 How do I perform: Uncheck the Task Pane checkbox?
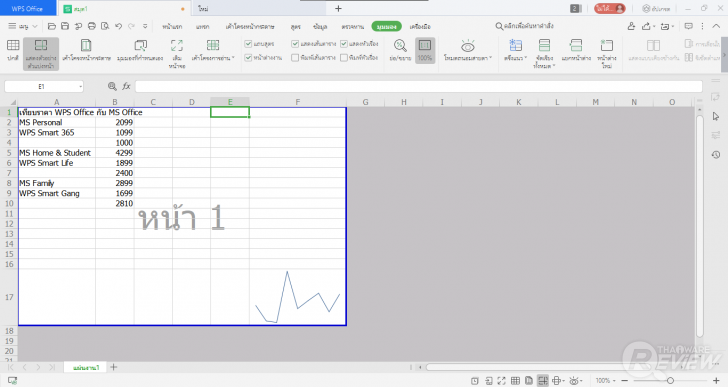[248, 58]
